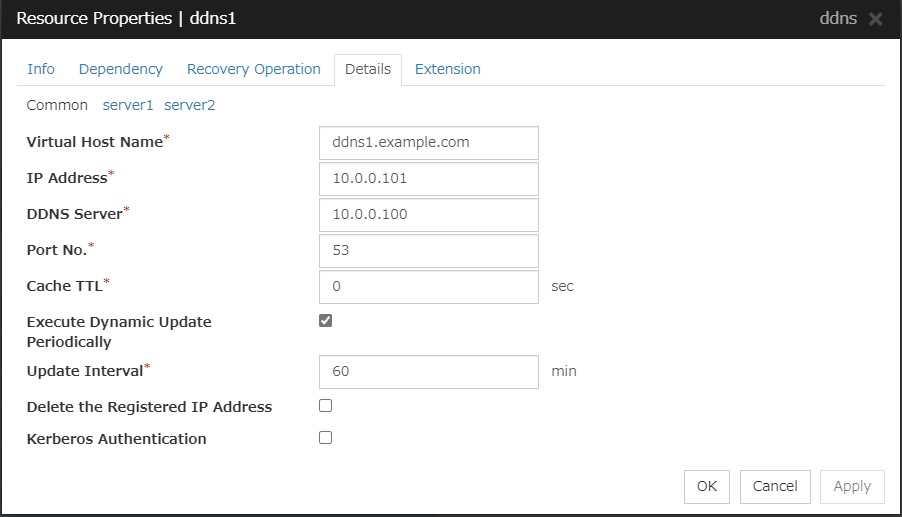
Task: Click the Cancel button
Action: click(775, 486)
